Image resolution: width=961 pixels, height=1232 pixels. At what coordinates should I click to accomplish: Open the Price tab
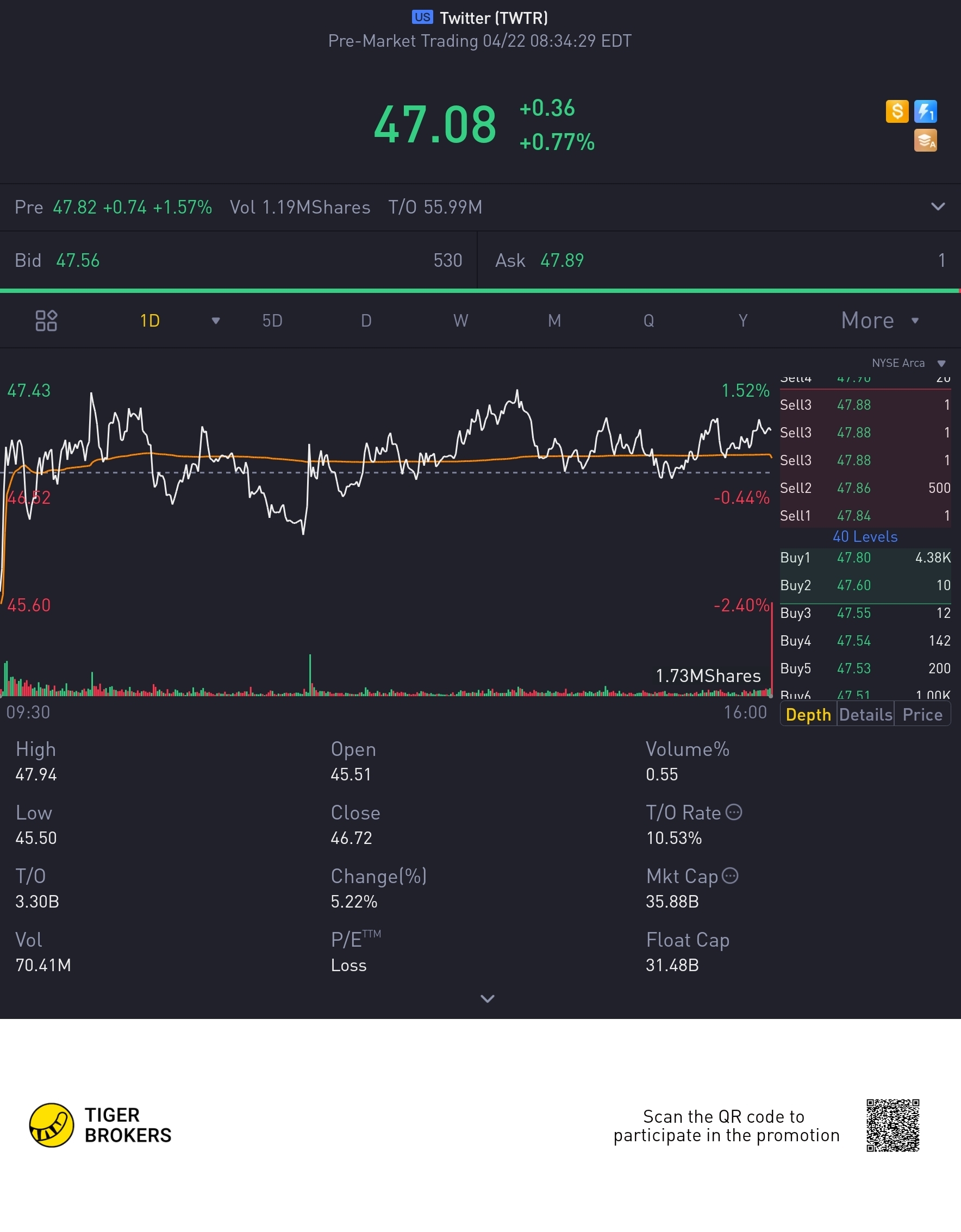point(922,715)
